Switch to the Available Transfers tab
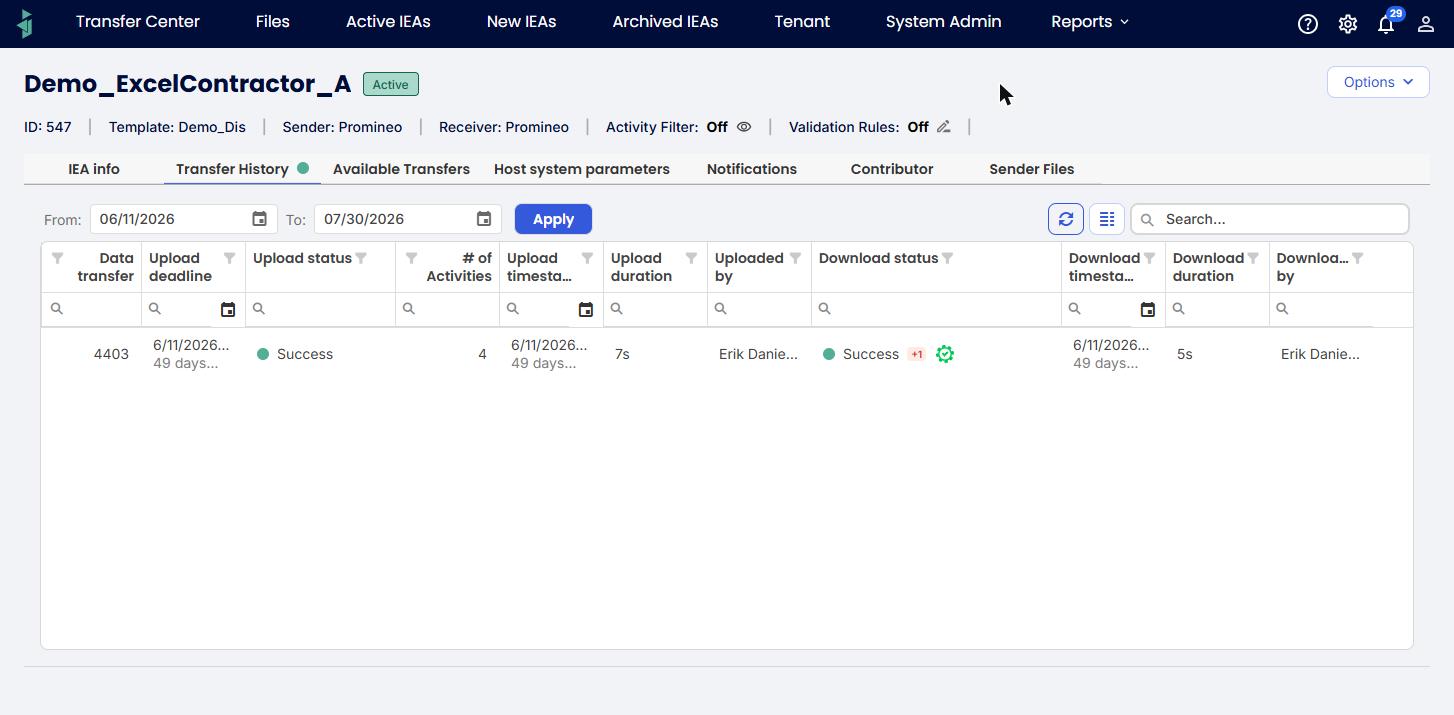Screen dimensions: 1454x715 [x=401, y=169]
